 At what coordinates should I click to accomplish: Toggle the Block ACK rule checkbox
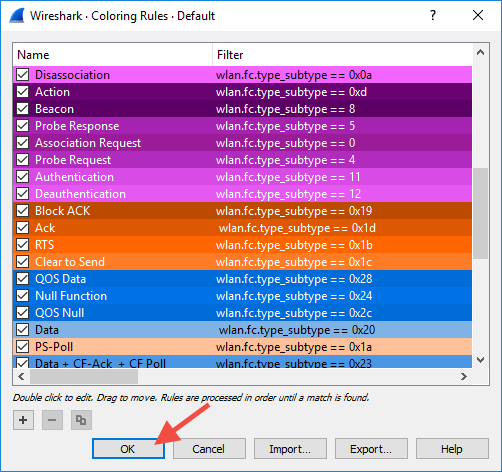tap(23, 211)
